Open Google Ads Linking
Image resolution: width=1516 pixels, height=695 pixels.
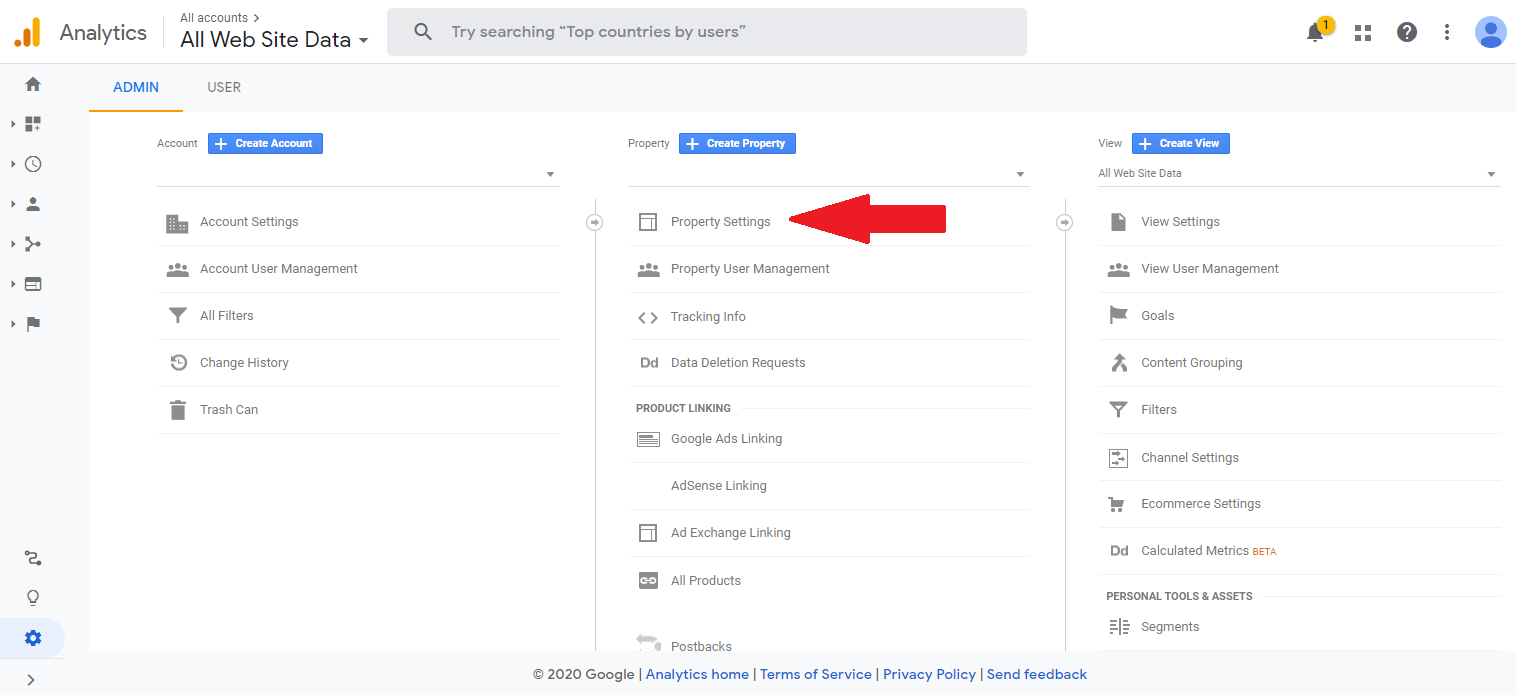click(727, 439)
